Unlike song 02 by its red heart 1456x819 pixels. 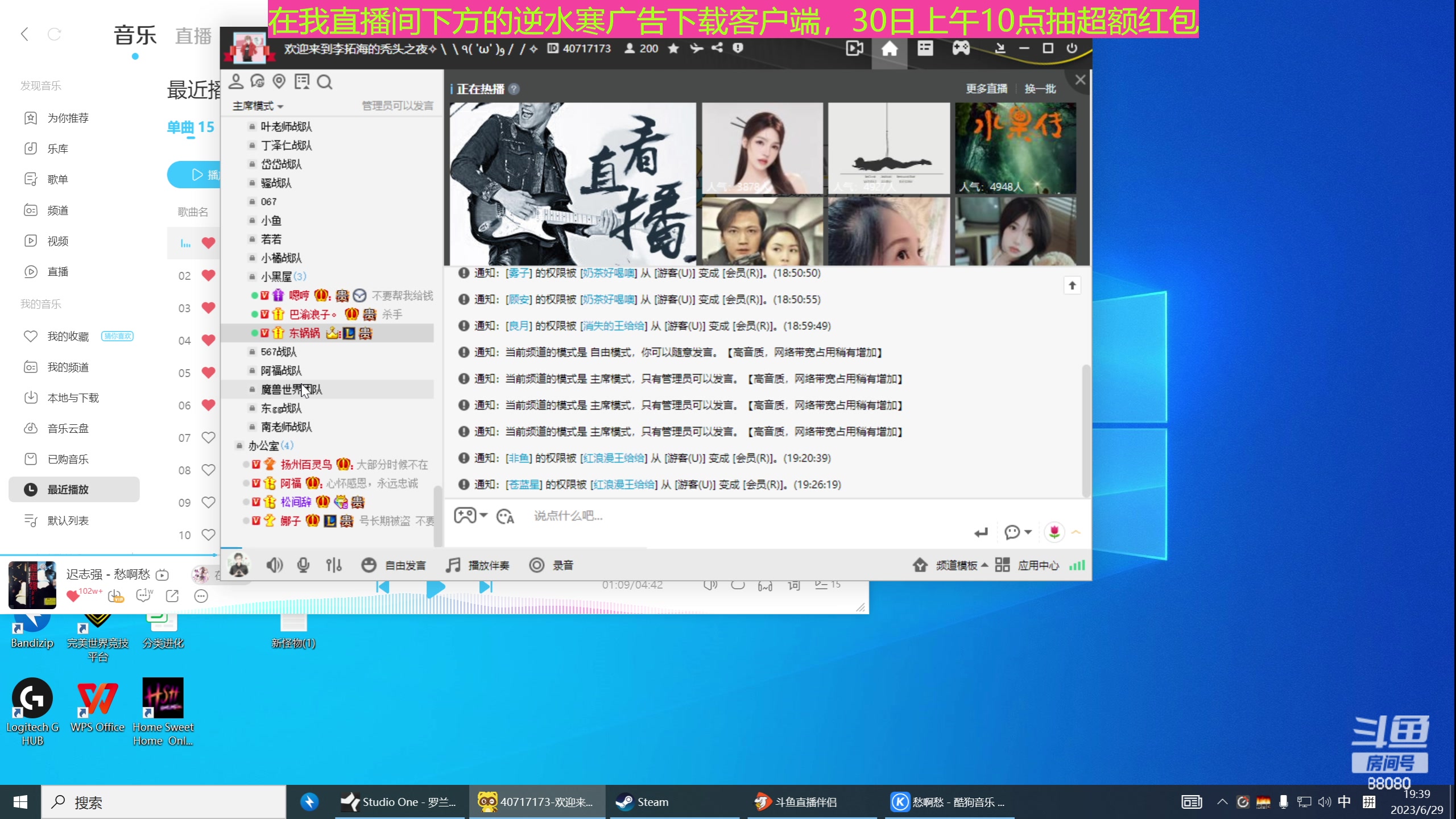[x=209, y=276]
